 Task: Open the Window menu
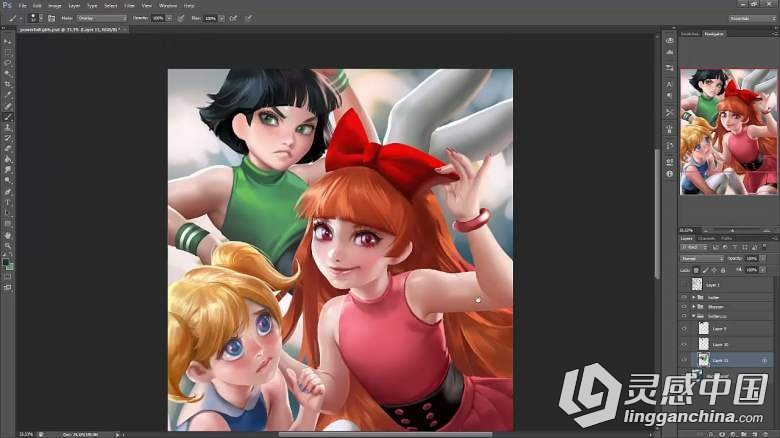click(168, 5)
